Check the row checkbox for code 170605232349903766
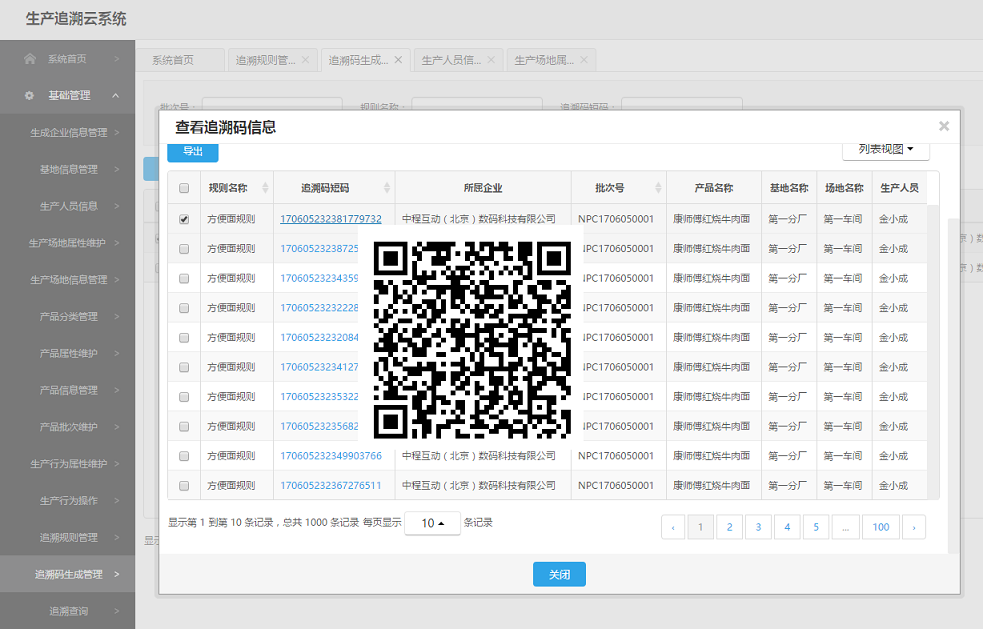 [184, 456]
